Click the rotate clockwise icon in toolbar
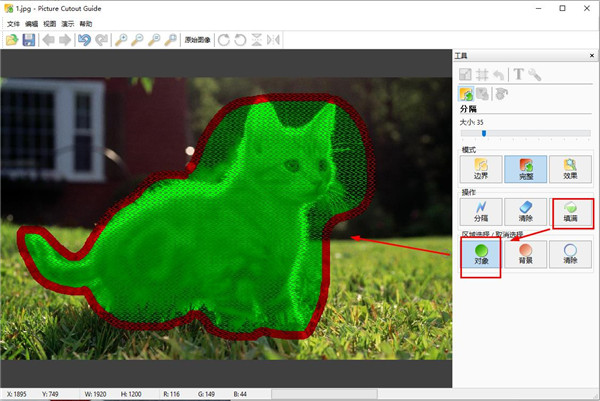The width and height of the screenshot is (600, 401). [x=224, y=40]
